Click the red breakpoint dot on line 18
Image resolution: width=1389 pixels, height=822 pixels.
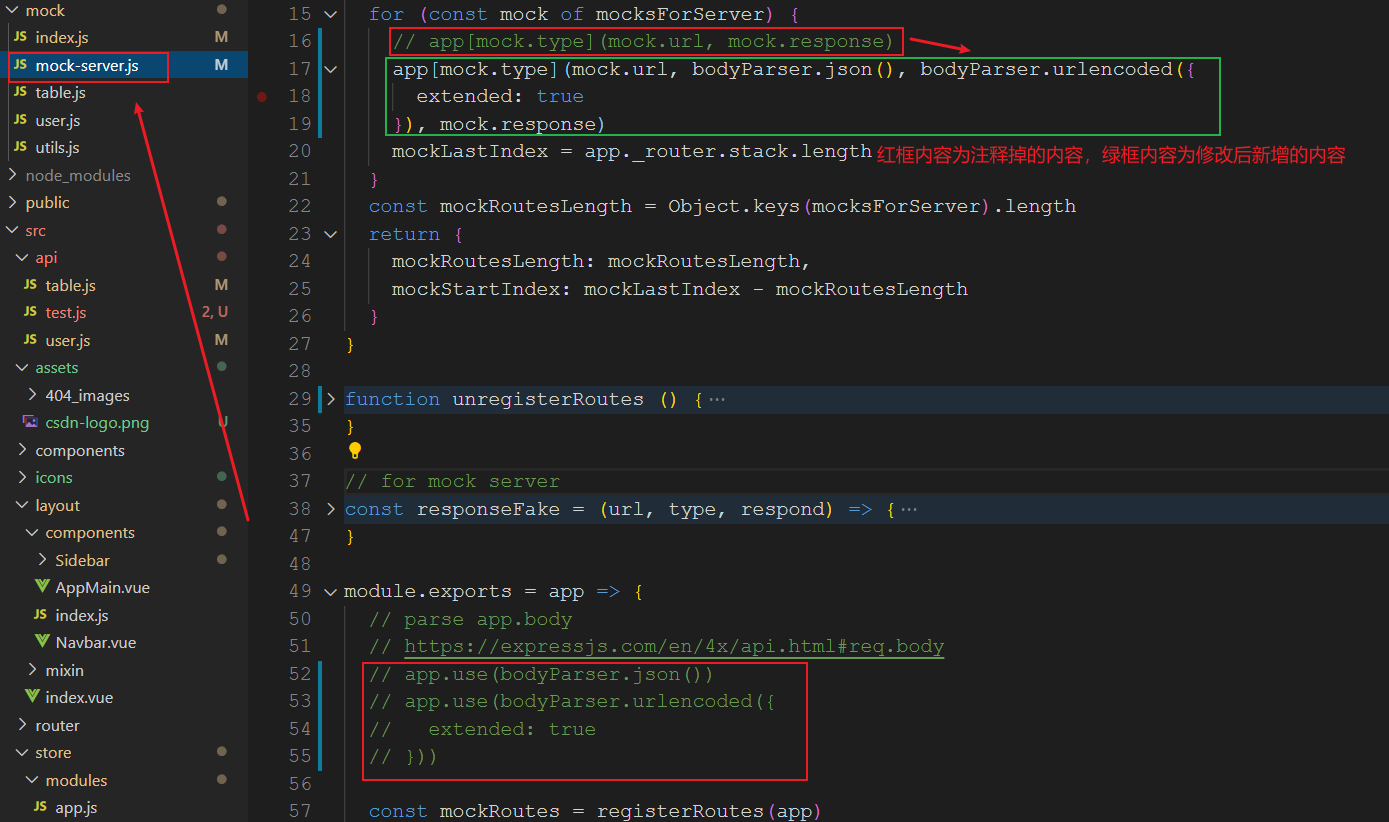click(261, 96)
